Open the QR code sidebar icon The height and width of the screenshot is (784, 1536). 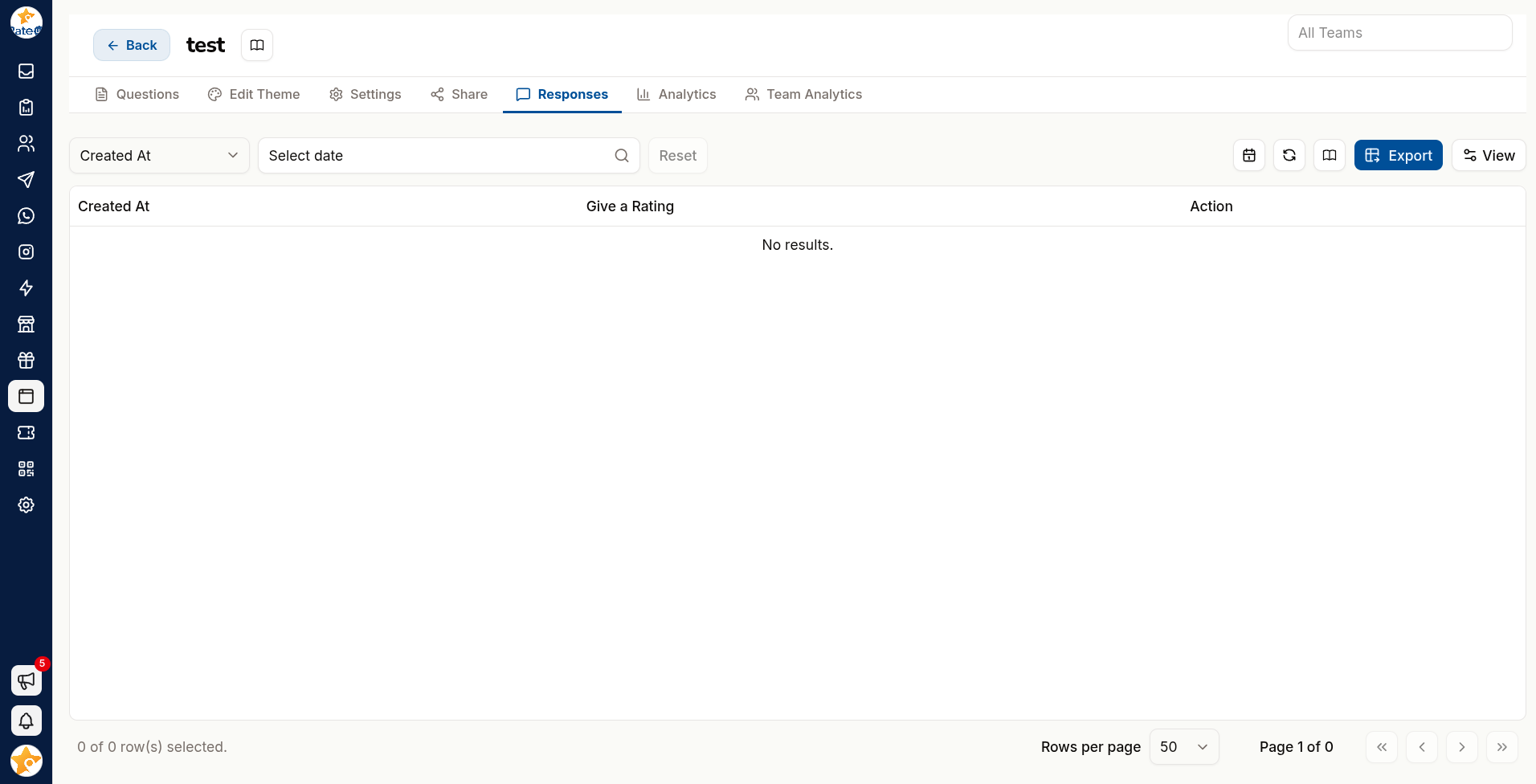(x=26, y=468)
